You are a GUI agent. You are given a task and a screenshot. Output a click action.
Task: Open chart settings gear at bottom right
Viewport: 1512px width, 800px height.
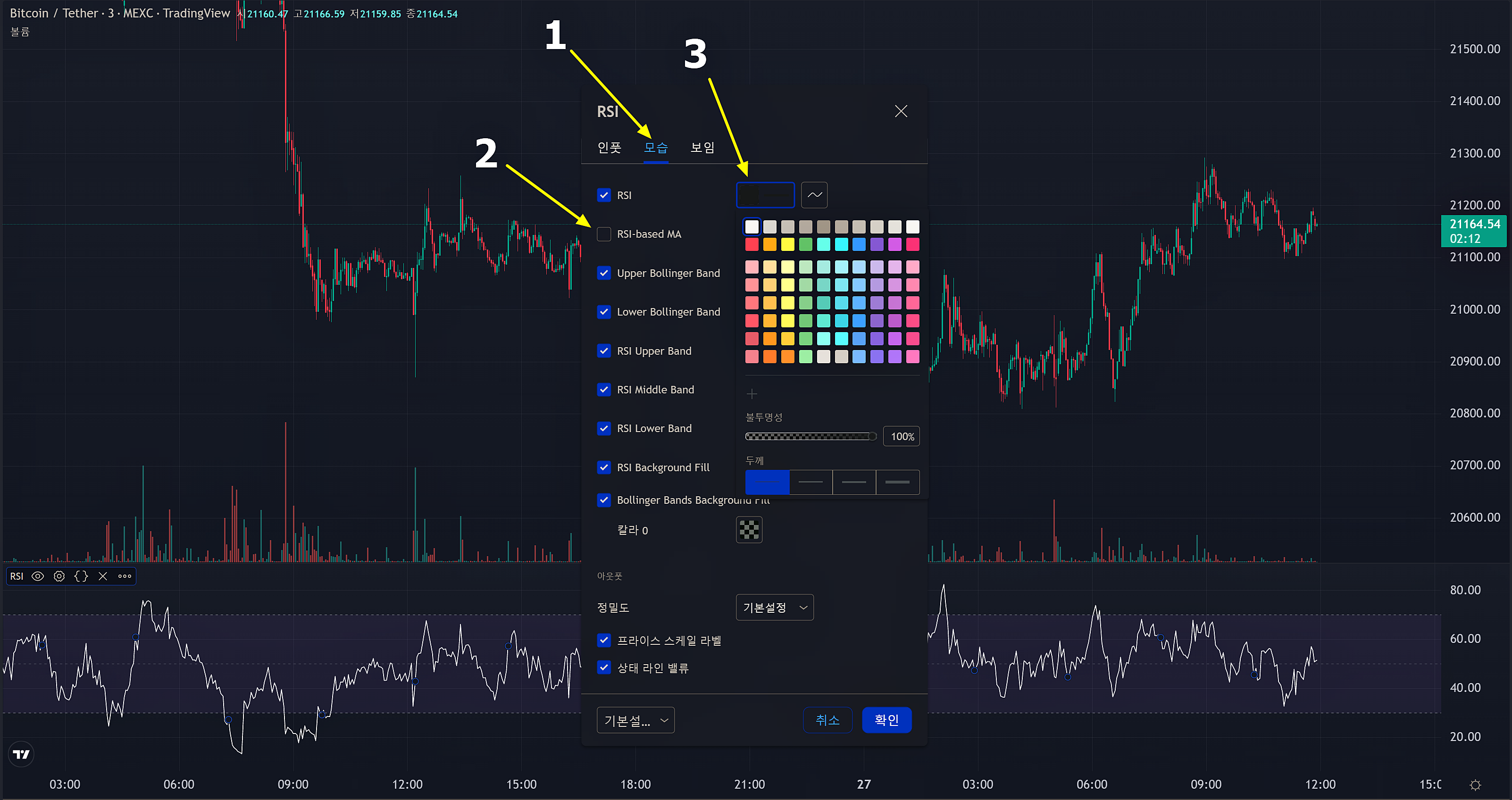click(x=1475, y=785)
